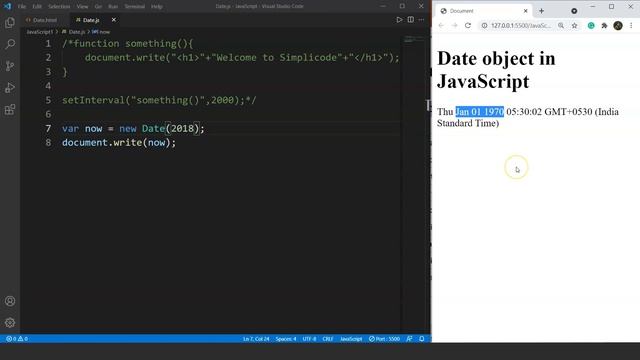This screenshot has height=360, width=640.
Task: Reload the browser page
Action: [x=468, y=25]
